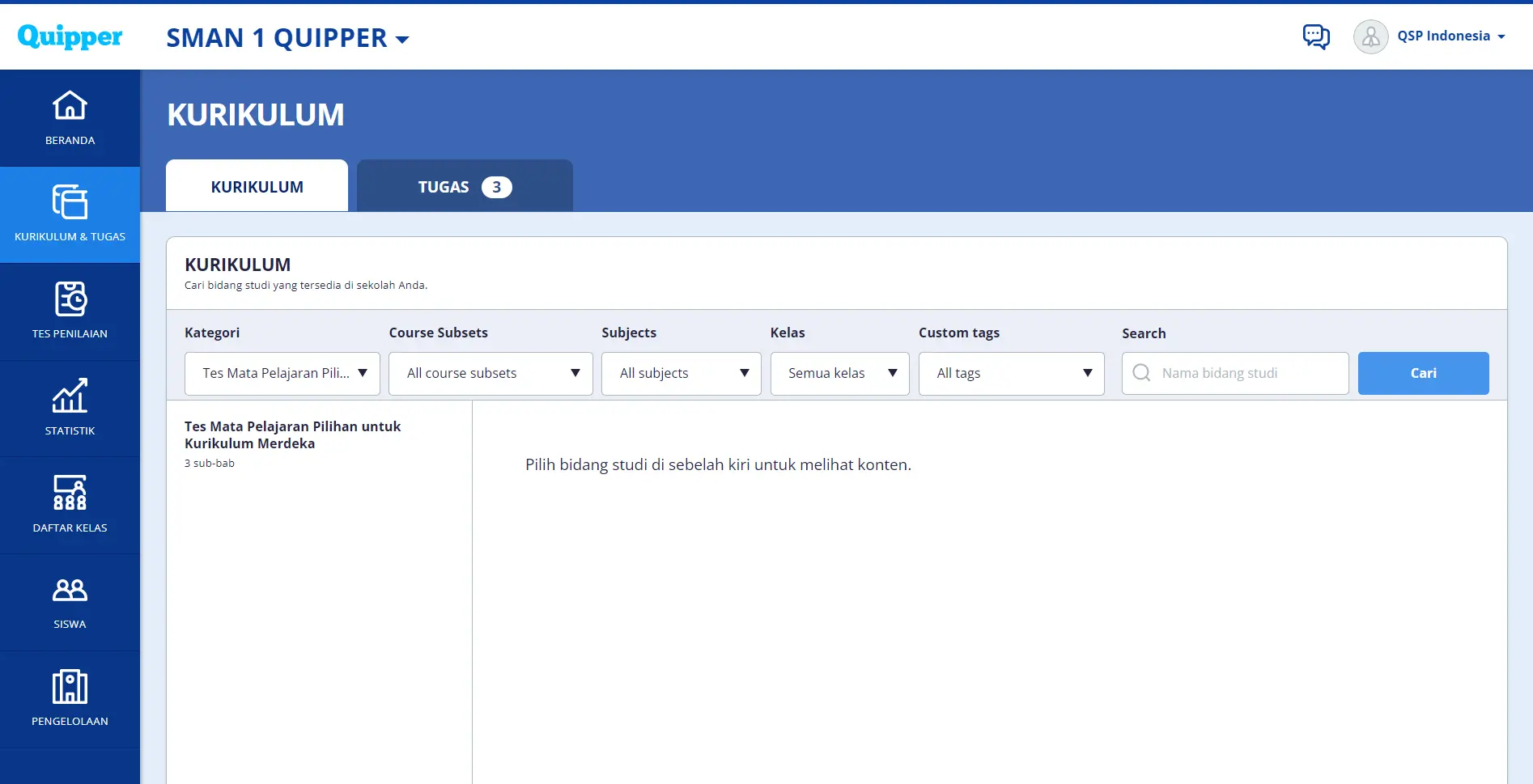This screenshot has width=1533, height=784.
Task: Click the '3 sub-bab' text
Action: pyautogui.click(x=210, y=464)
